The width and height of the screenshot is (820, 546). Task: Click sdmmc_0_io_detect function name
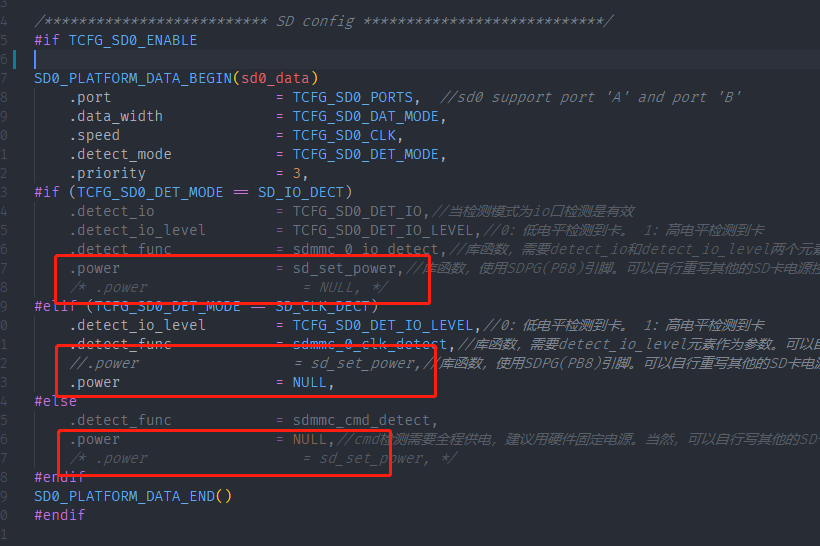[366, 249]
